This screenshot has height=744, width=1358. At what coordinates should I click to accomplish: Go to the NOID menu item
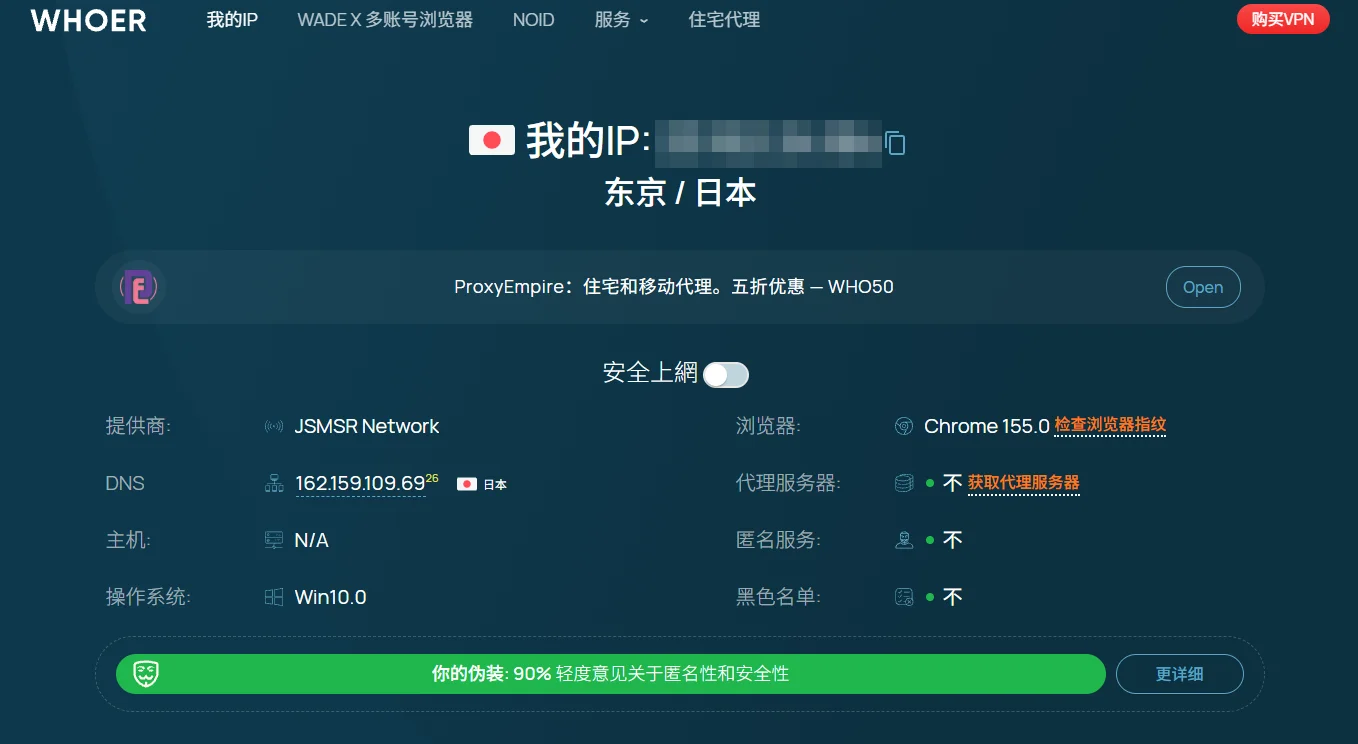coord(533,20)
